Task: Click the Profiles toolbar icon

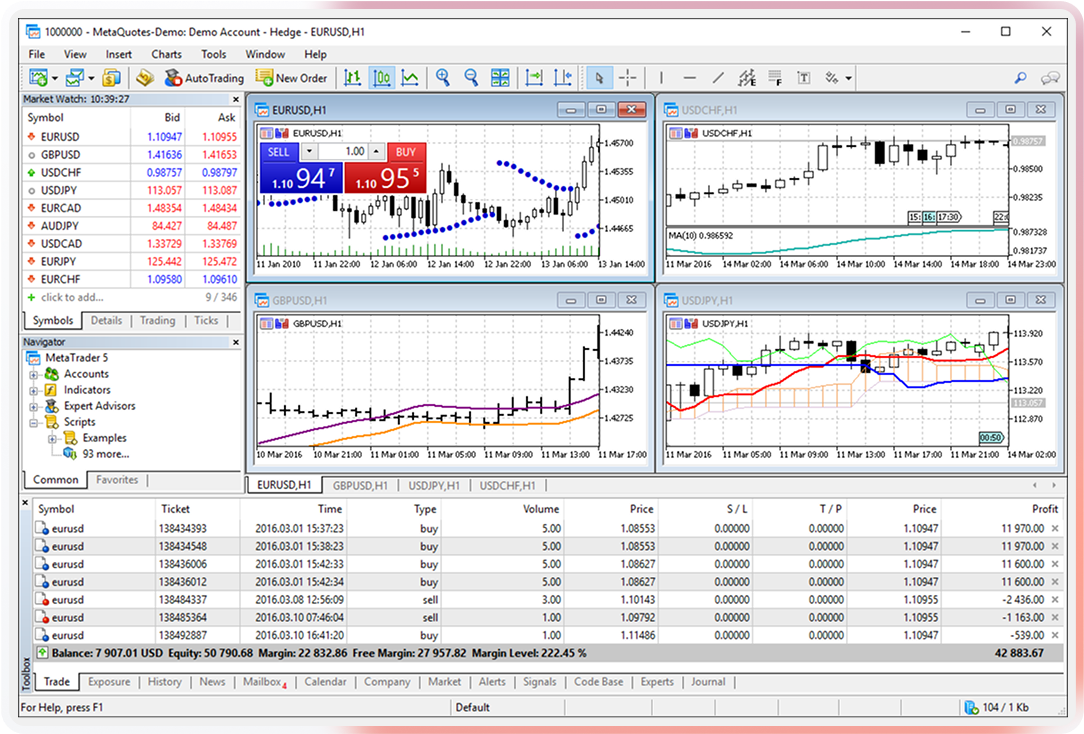Action: click(x=75, y=78)
